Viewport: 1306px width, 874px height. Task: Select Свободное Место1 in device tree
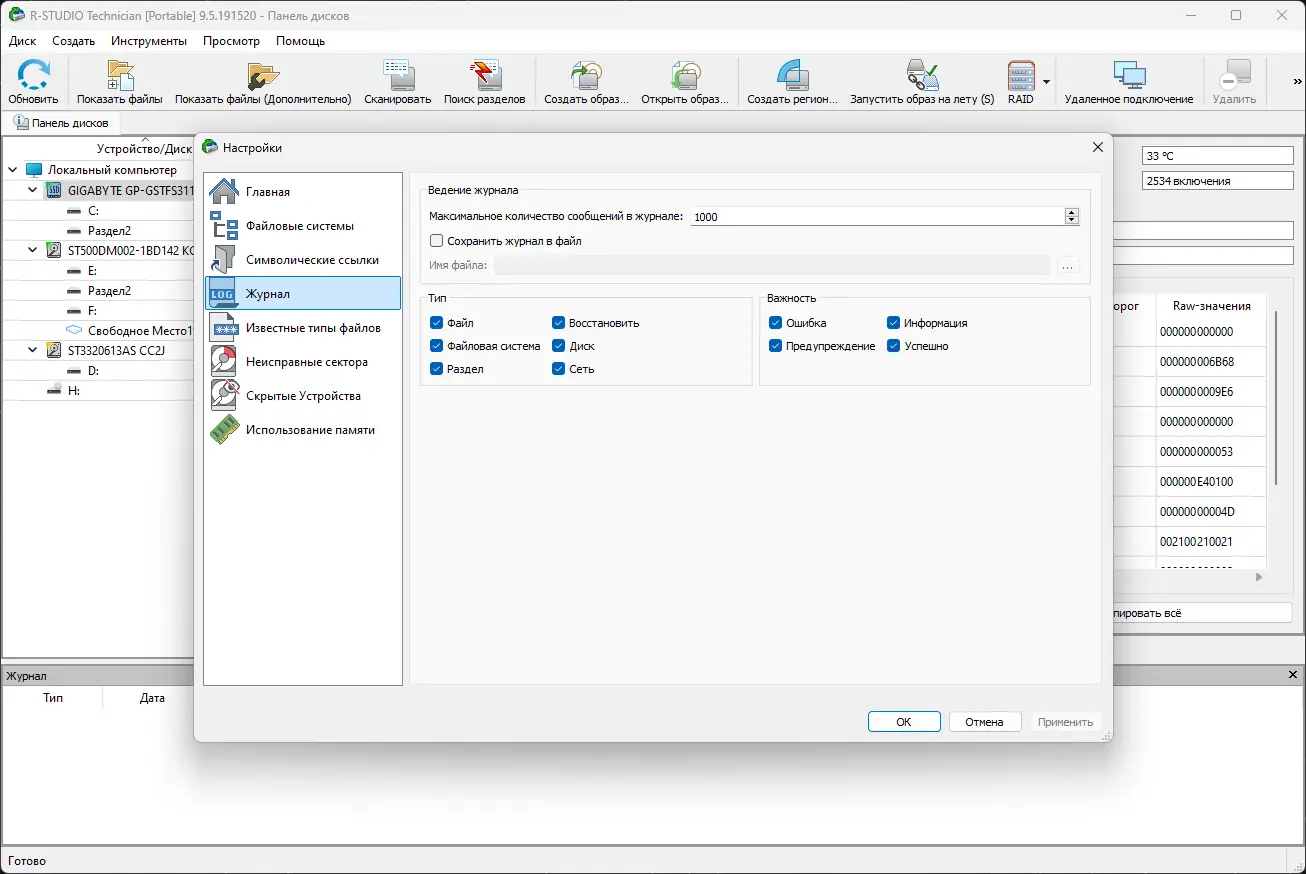click(x=128, y=330)
